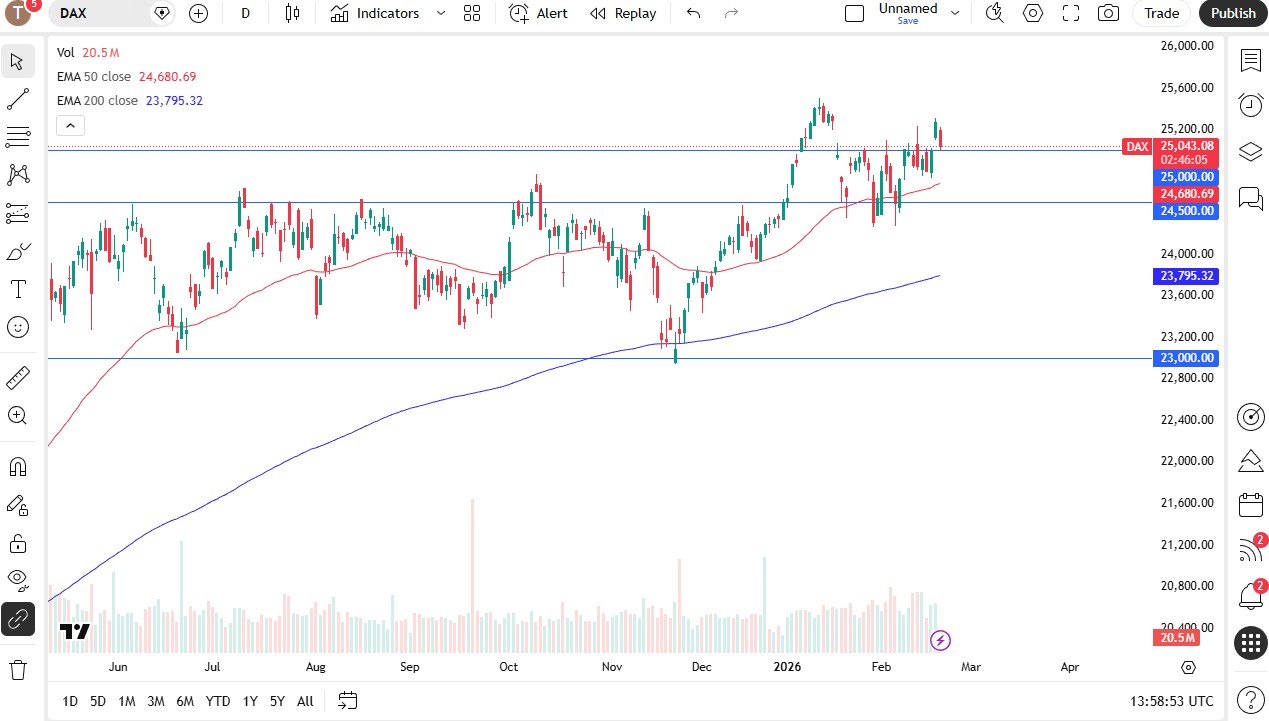Viewport: 1269px width, 721px height.
Task: Select the EMA 200 close legend
Action: click(97, 100)
